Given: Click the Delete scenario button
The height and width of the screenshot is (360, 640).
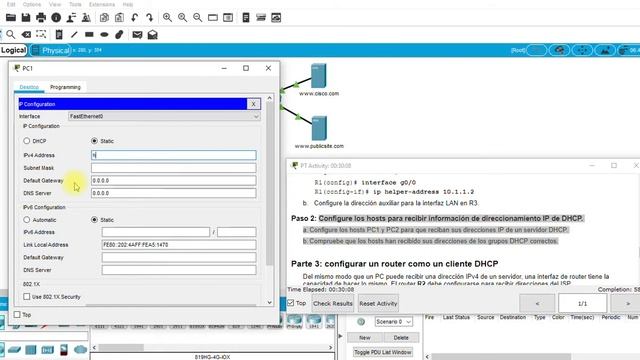Looking at the screenshot, I should [x=401, y=338].
